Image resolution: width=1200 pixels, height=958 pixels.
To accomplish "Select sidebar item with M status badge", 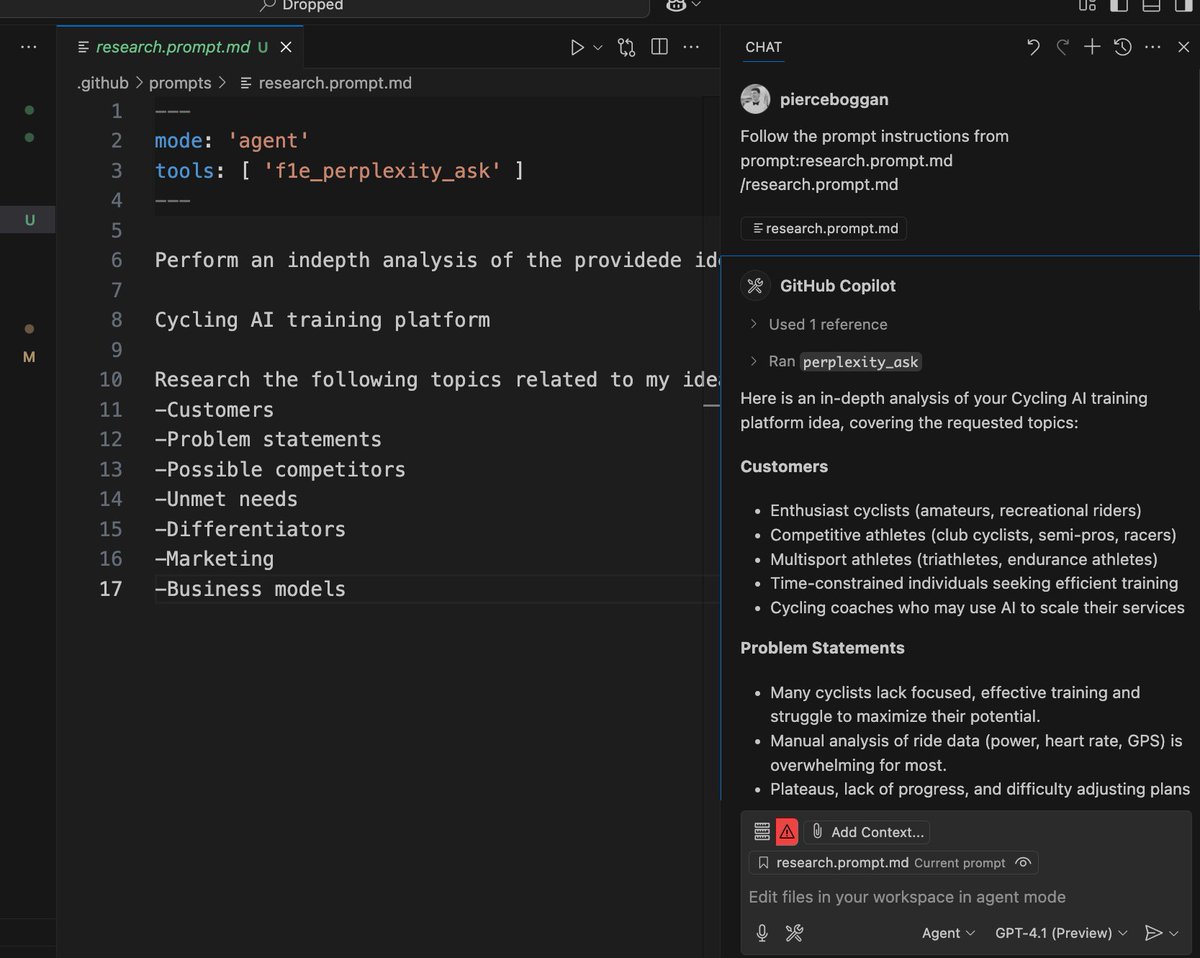I will (28, 356).
